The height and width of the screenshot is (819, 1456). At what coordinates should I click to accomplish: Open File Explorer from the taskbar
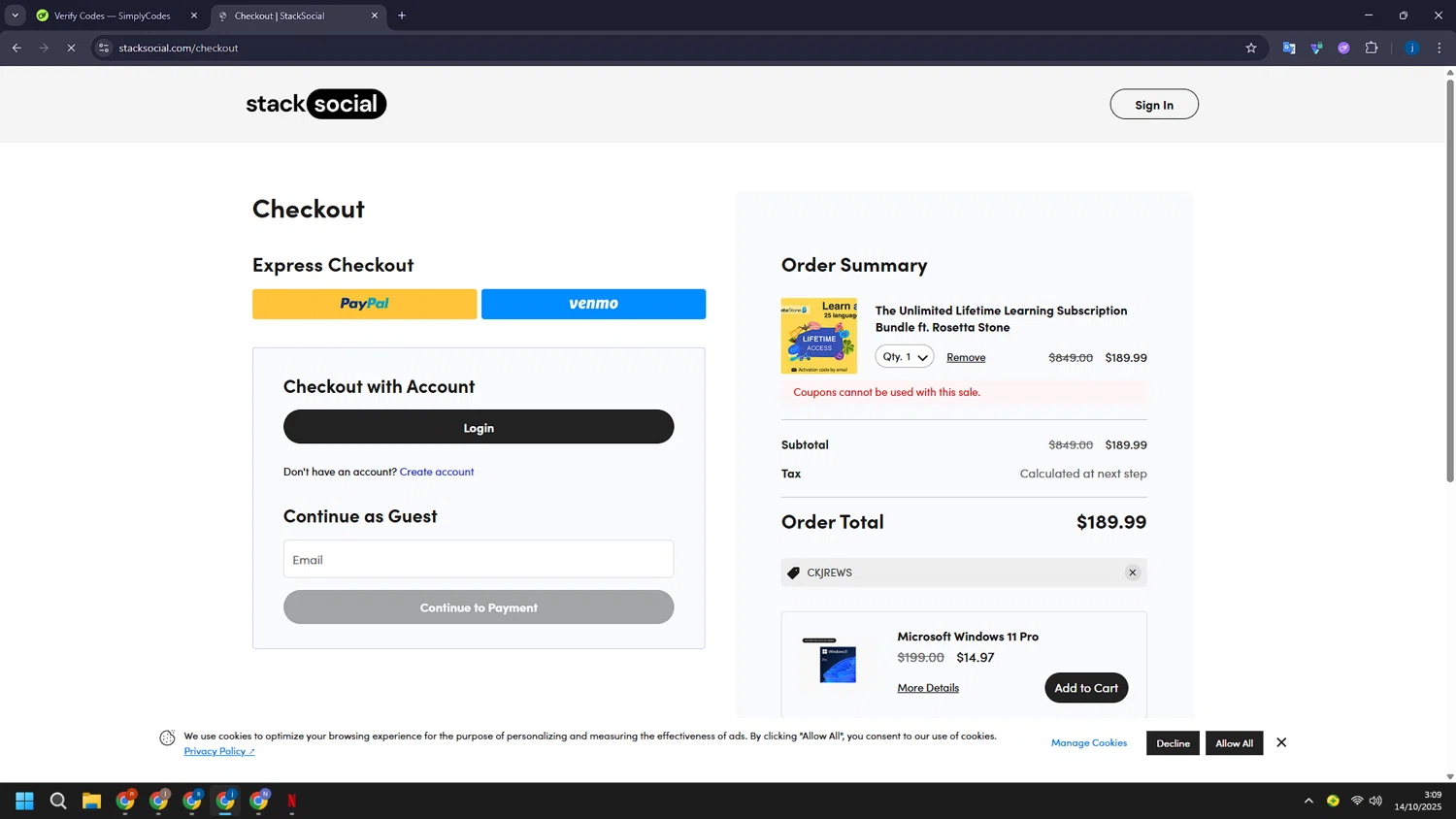click(91, 801)
